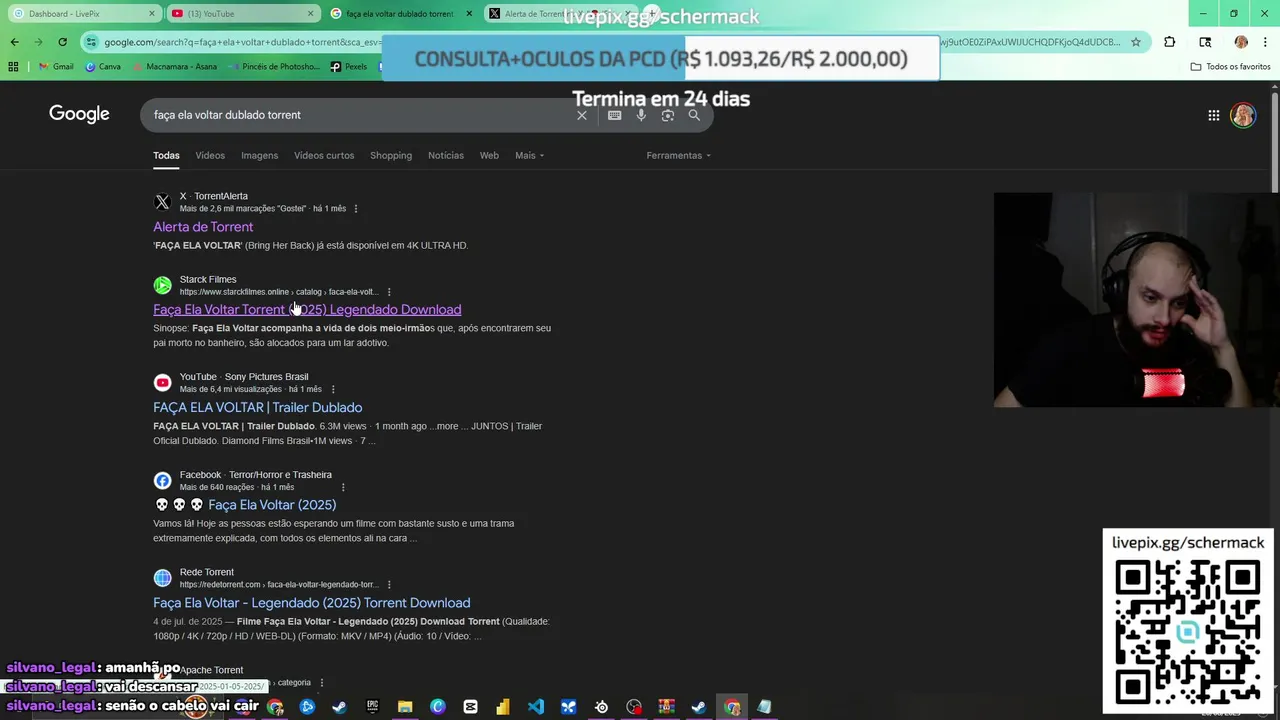Click the Pexels bookmark
1280x720 pixels.
coord(349,66)
